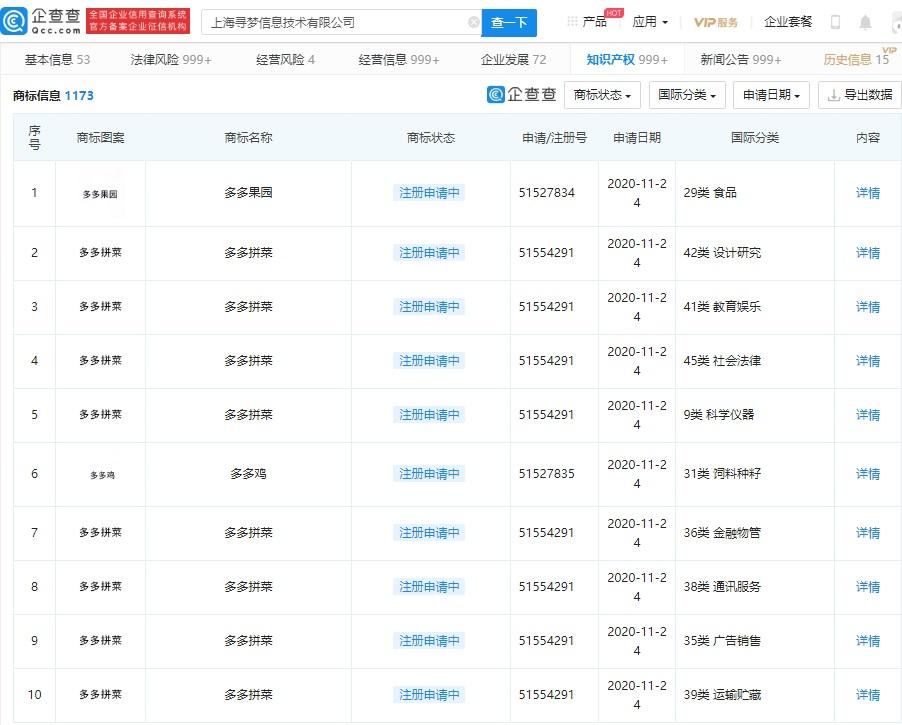Viewport: 902px width, 725px height.
Task: Open the notifications bell icon
Action: (x=865, y=22)
